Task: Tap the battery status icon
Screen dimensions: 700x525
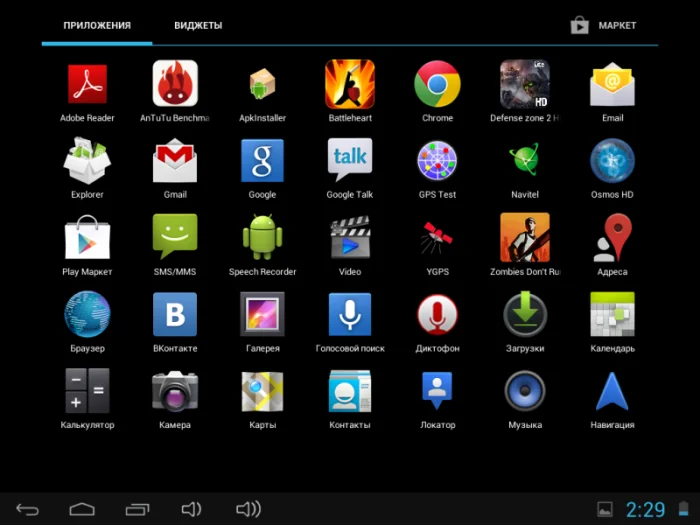Action: pos(683,509)
